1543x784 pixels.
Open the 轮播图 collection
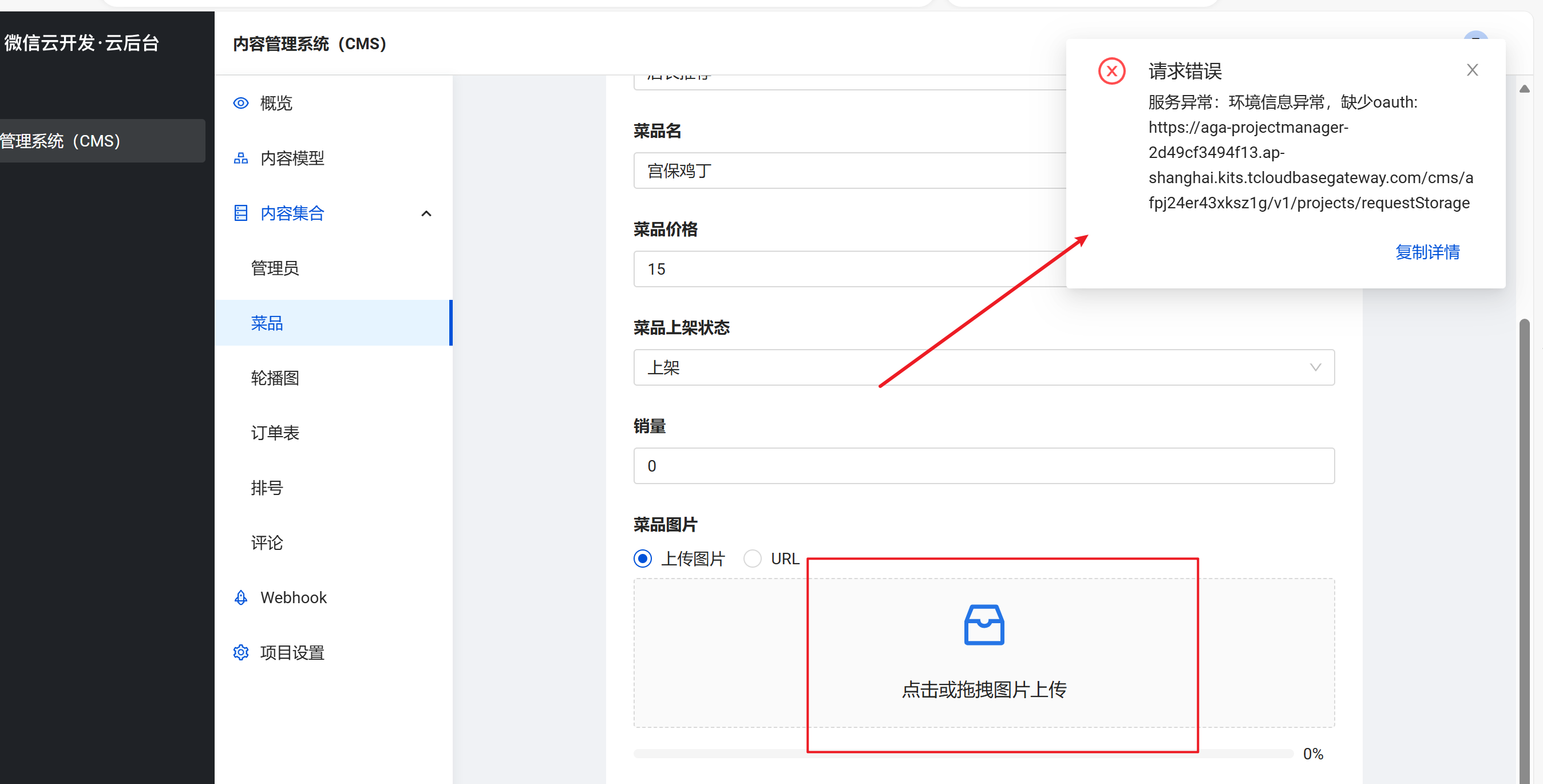(x=275, y=378)
